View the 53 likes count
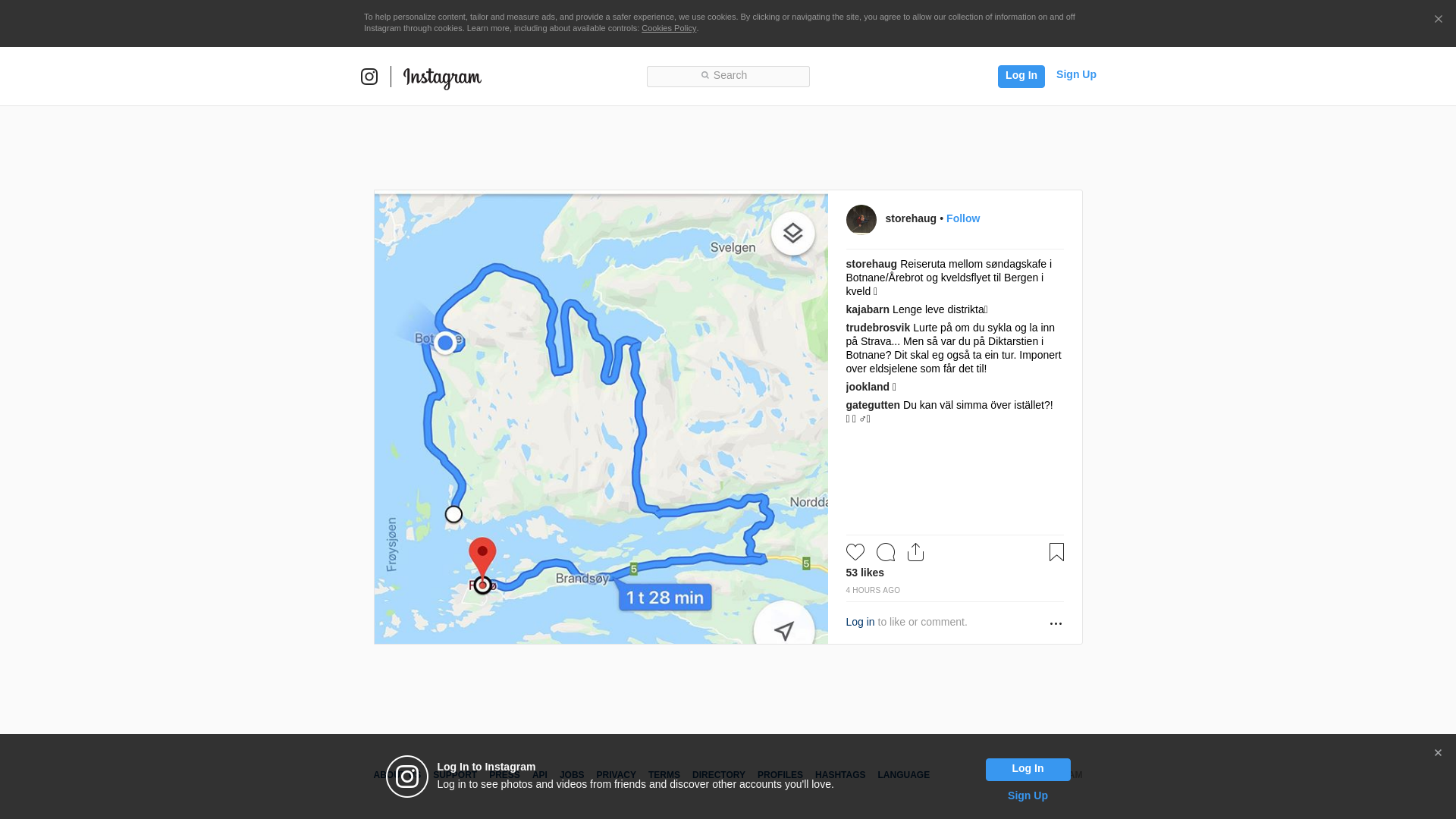1456x819 pixels. tap(865, 573)
